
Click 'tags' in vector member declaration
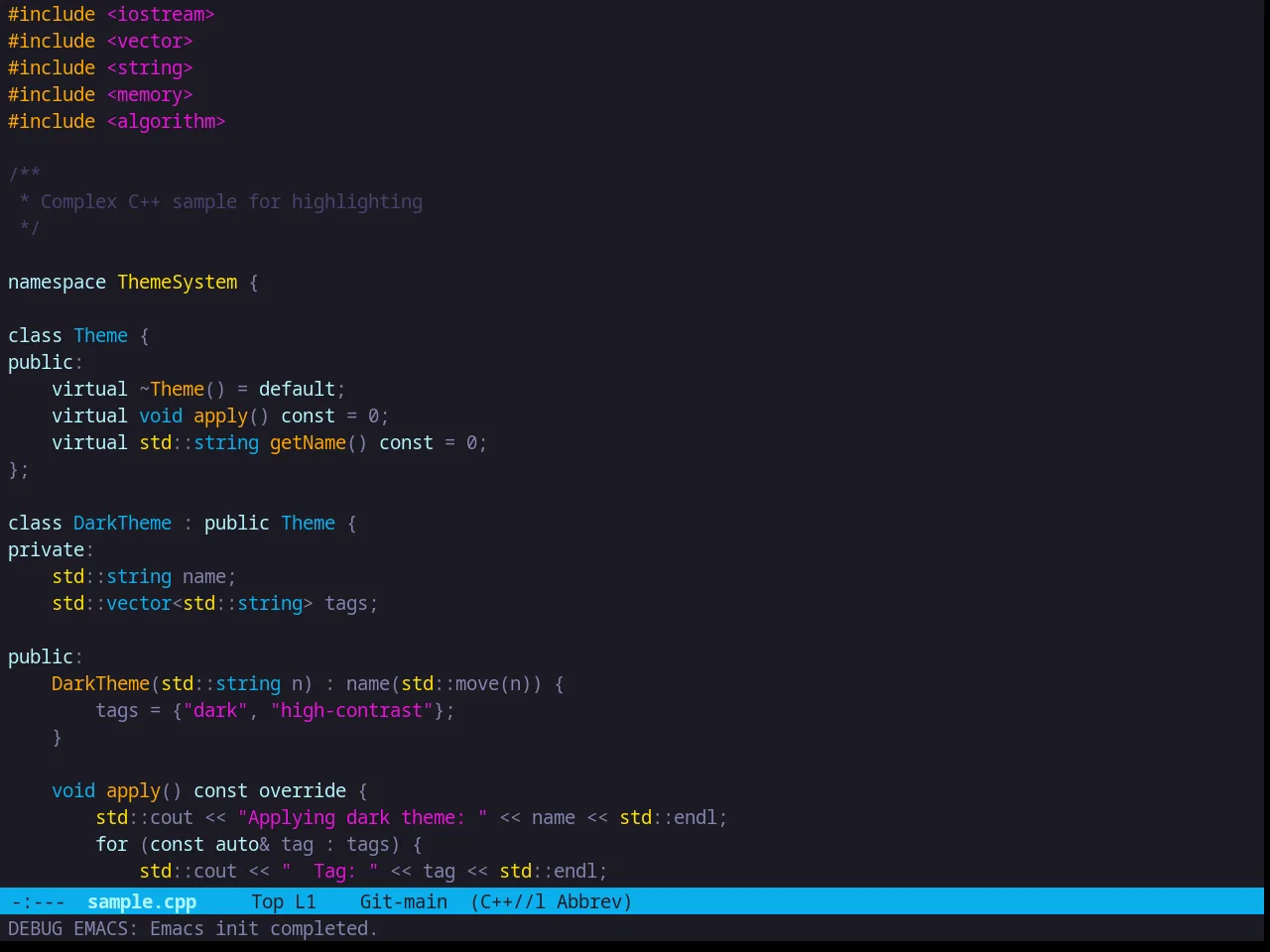(x=346, y=603)
